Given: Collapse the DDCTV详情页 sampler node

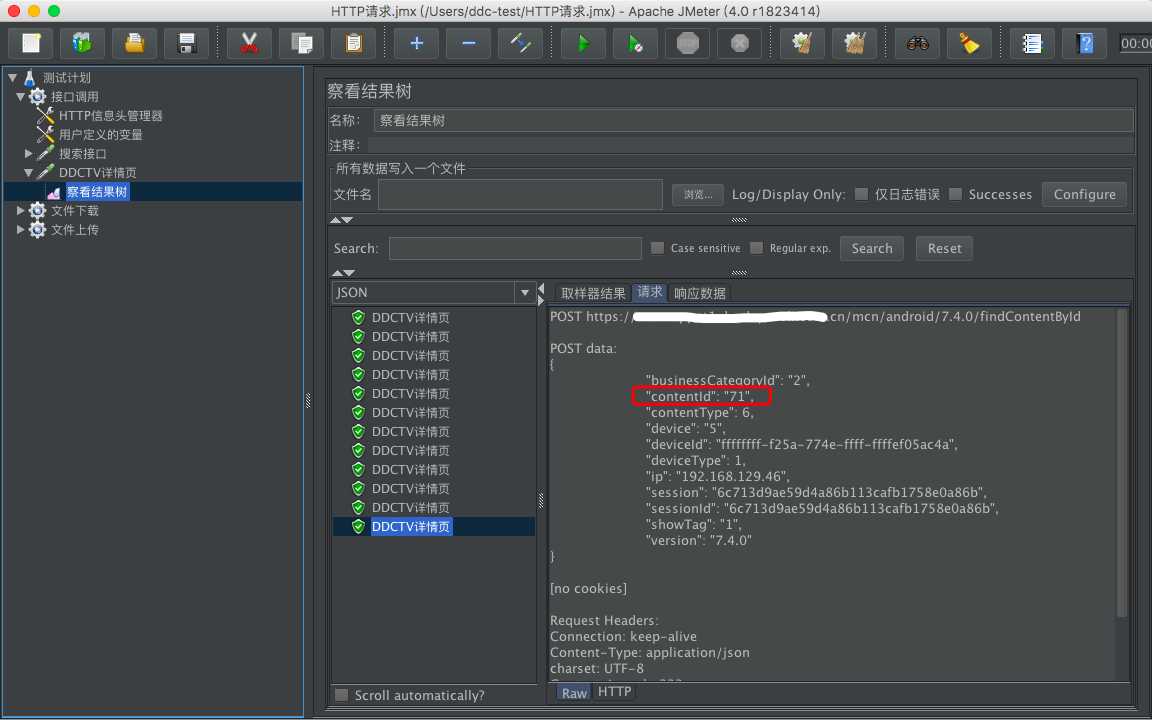Looking at the screenshot, I should (29, 173).
